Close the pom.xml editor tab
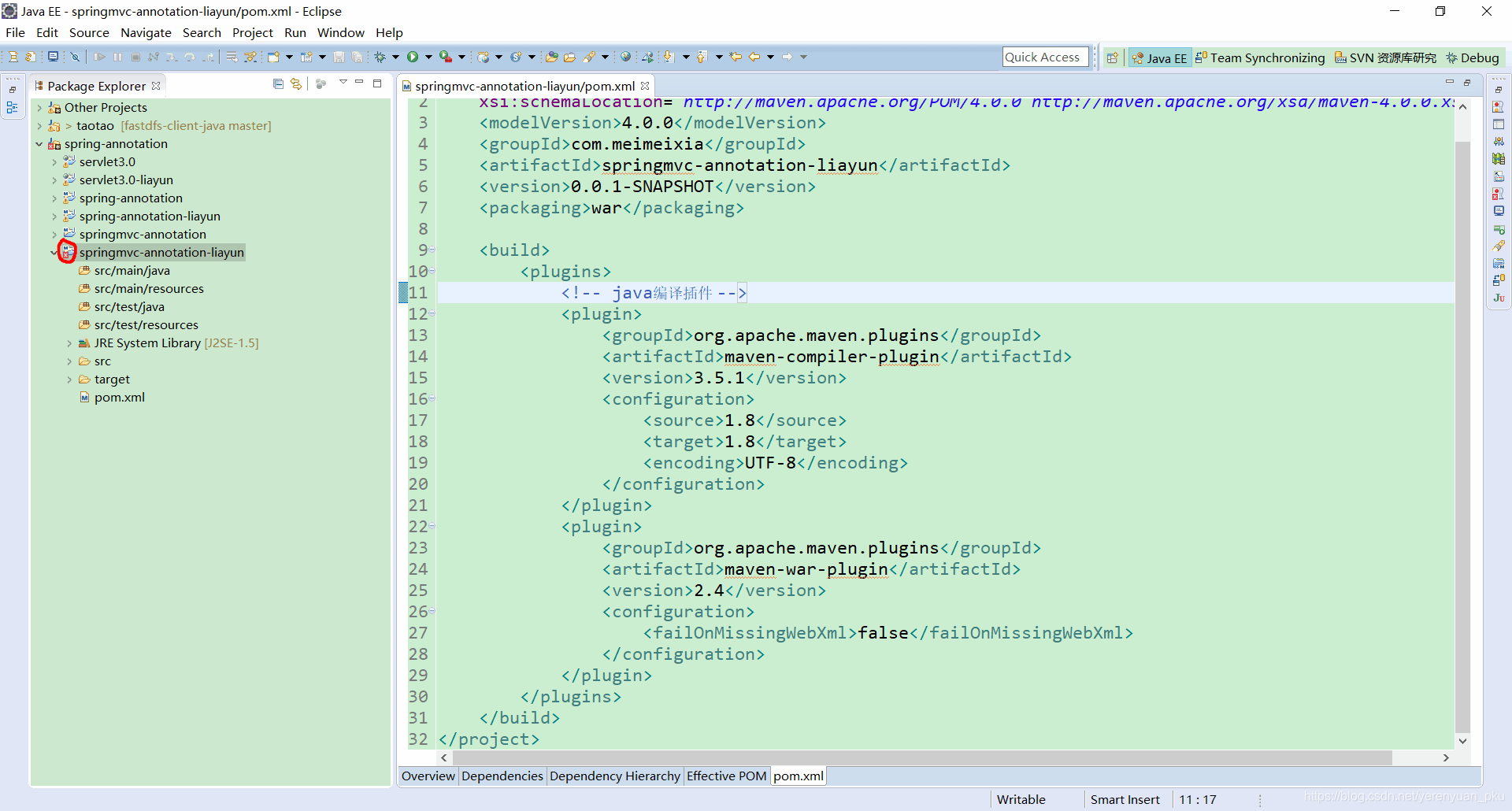This screenshot has height=811, width=1512. point(645,86)
